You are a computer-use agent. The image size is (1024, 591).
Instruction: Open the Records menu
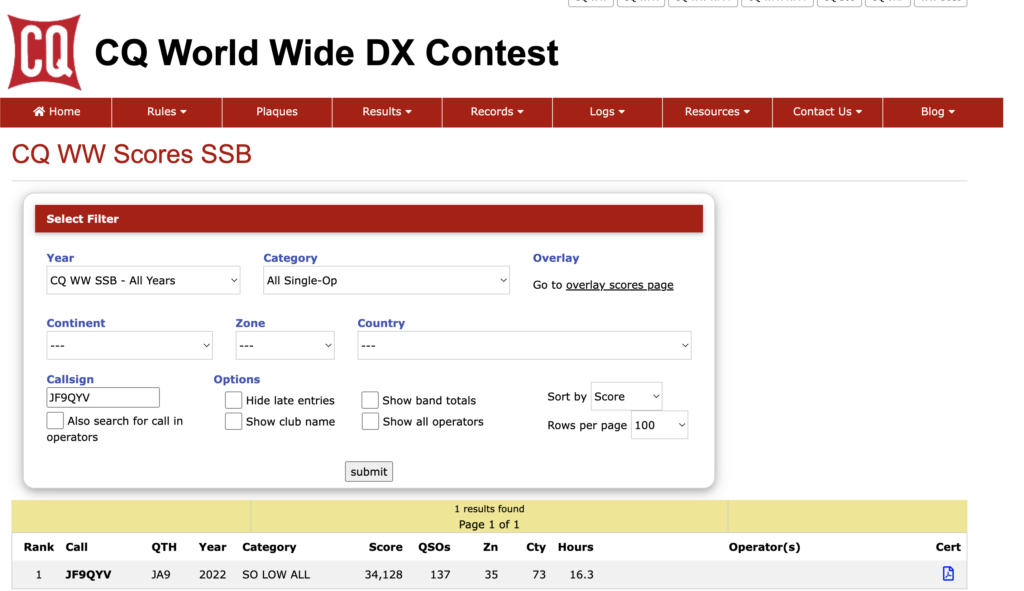497,112
